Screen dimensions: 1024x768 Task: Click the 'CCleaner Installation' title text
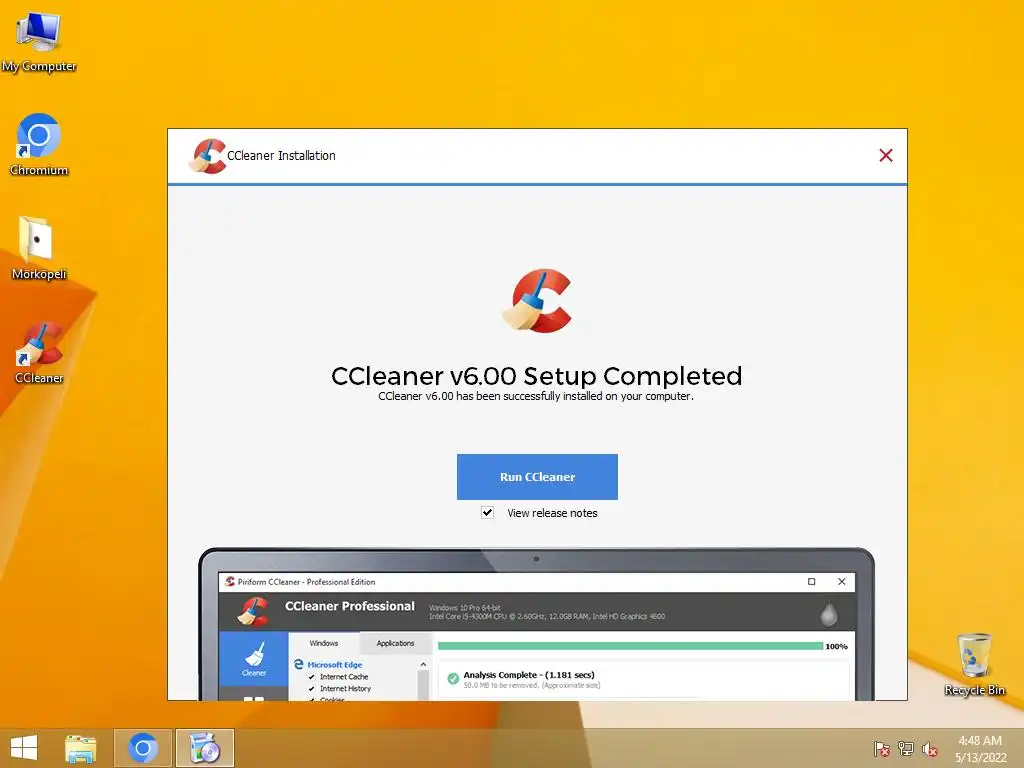click(281, 155)
